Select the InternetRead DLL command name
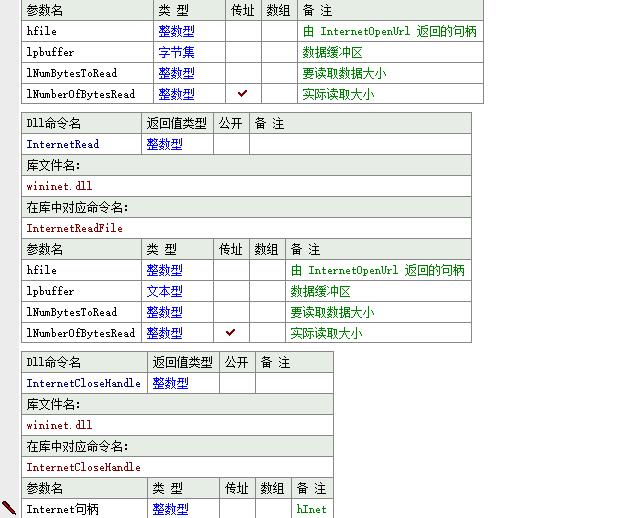643x518 pixels. 63,144
